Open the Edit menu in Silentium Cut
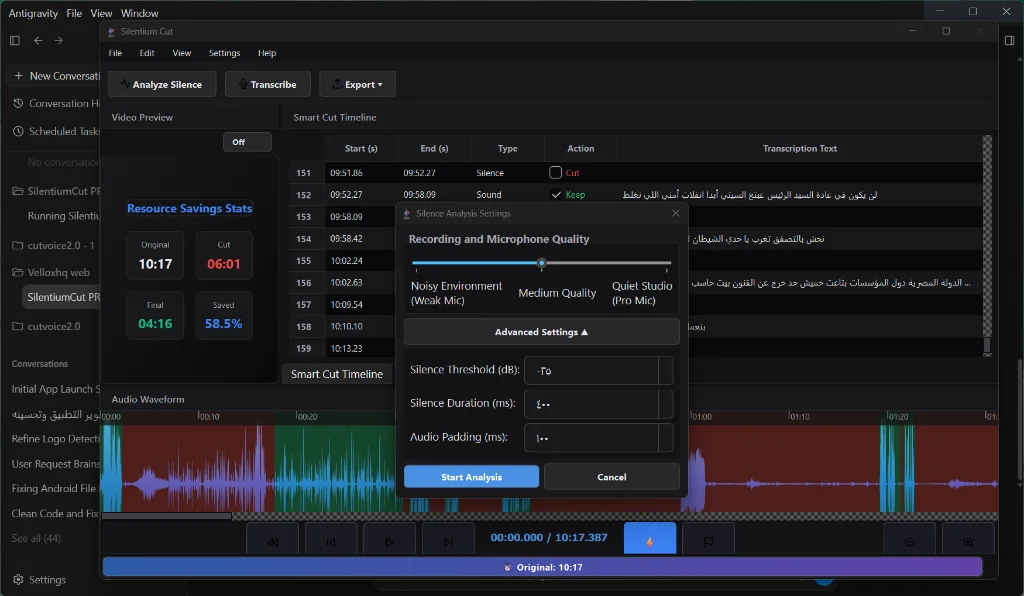Viewport: 1024px width, 596px height. (x=147, y=53)
